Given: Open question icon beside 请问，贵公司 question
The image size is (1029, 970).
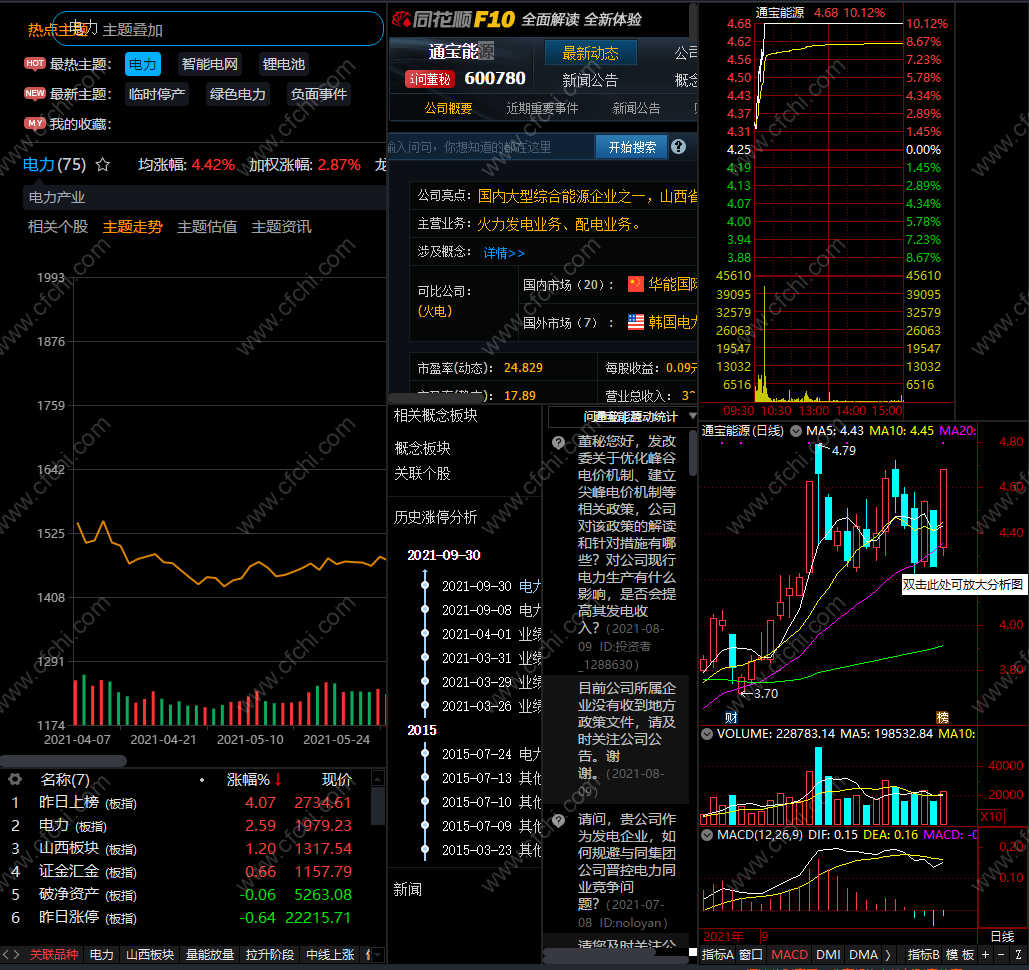Looking at the screenshot, I should 558,820.
